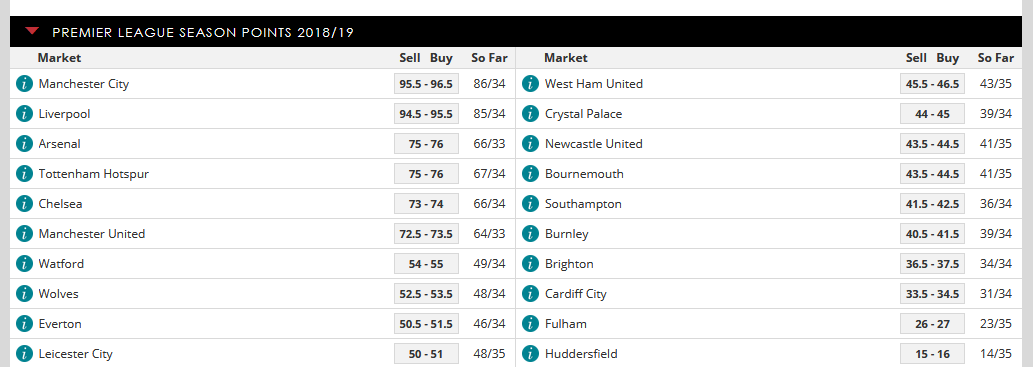Pick Wolves 52.5 - 53.5 price button
Viewport: 1033px width, 367px height.
click(426, 294)
